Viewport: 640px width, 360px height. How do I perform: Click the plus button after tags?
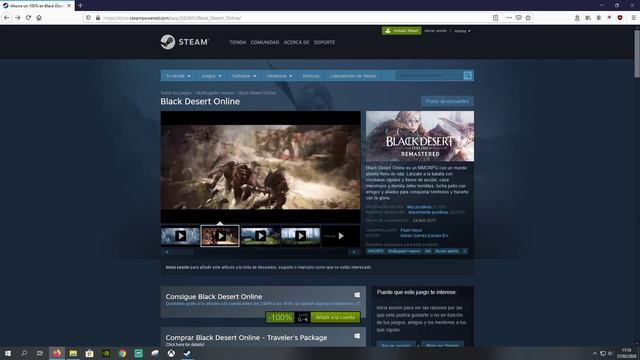(464, 251)
